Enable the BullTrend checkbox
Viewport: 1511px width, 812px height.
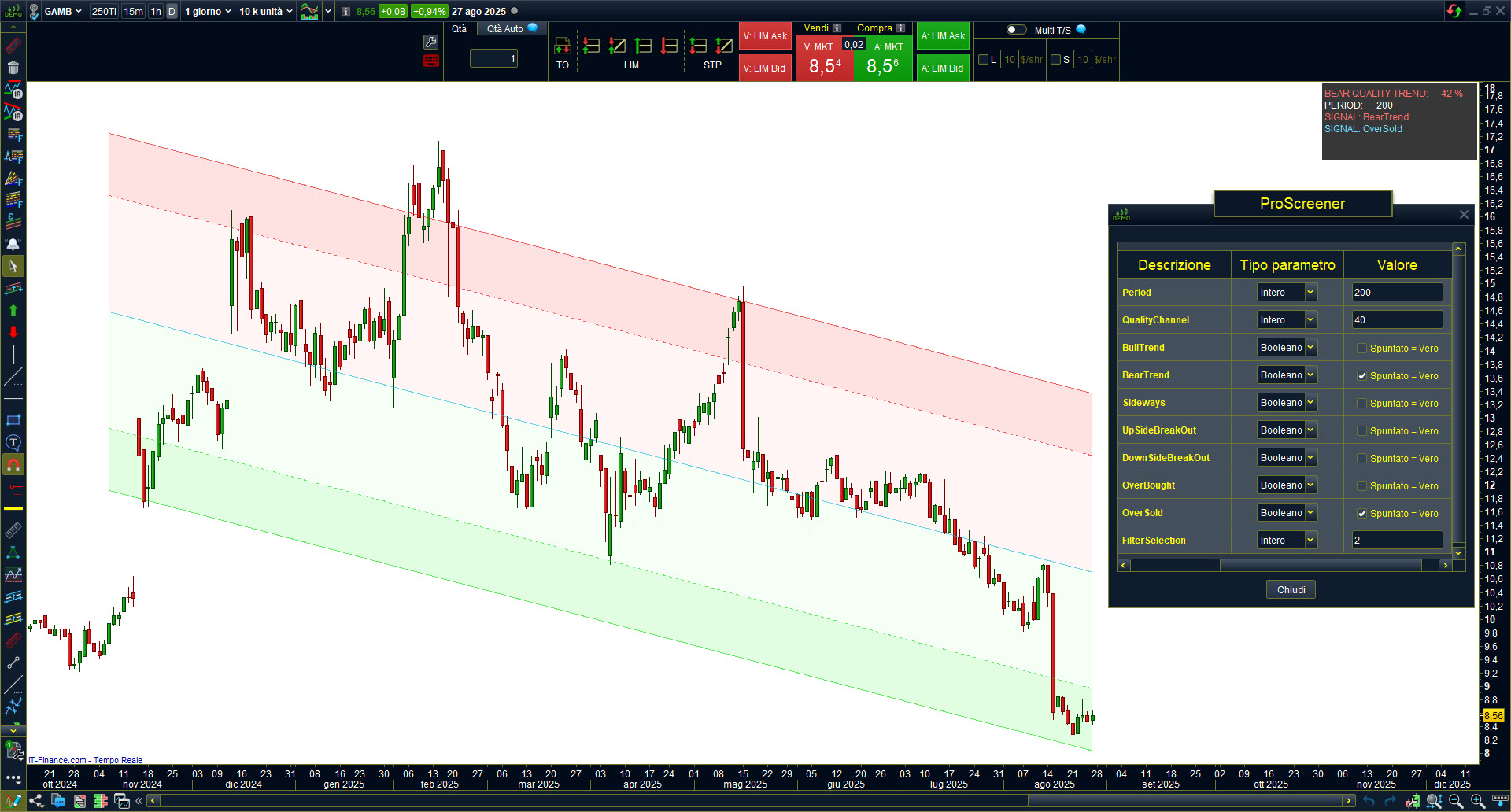pos(1361,349)
